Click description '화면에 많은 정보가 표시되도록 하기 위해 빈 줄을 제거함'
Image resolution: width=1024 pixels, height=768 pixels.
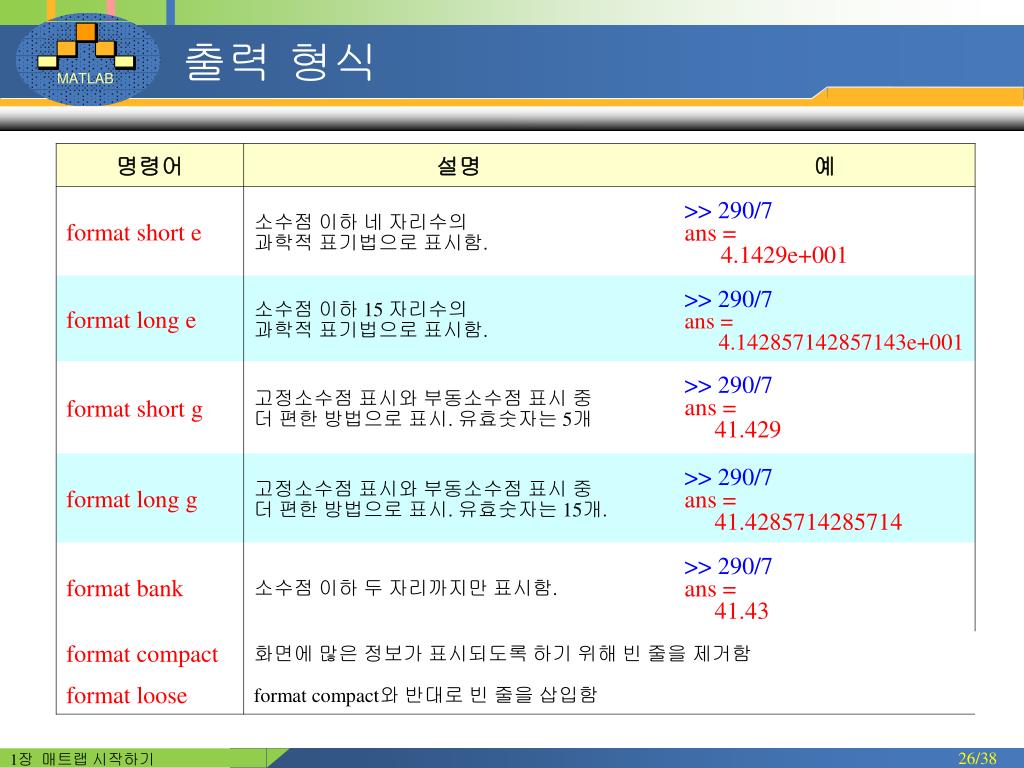(x=502, y=653)
